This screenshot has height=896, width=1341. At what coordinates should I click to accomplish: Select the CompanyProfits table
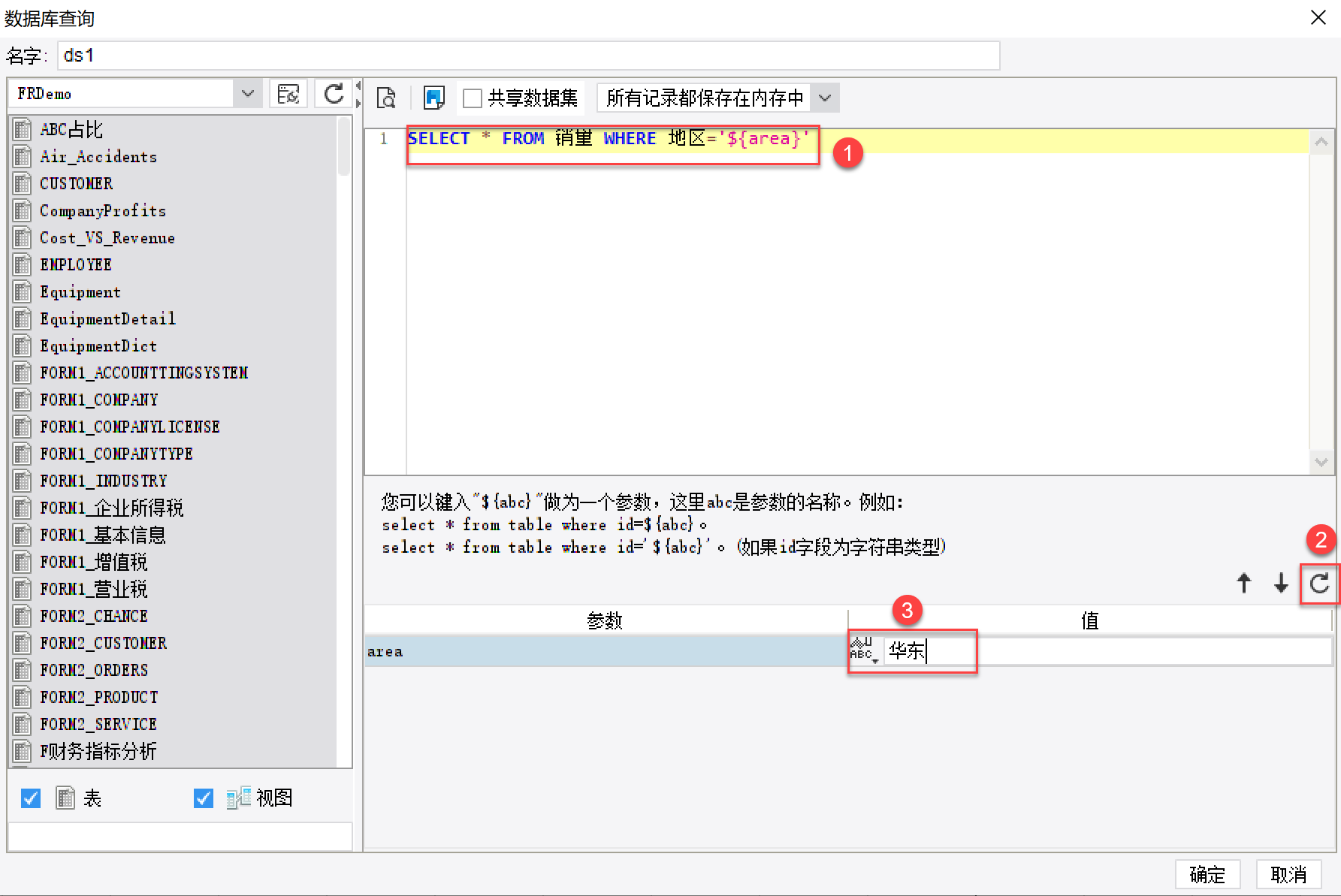(x=103, y=210)
